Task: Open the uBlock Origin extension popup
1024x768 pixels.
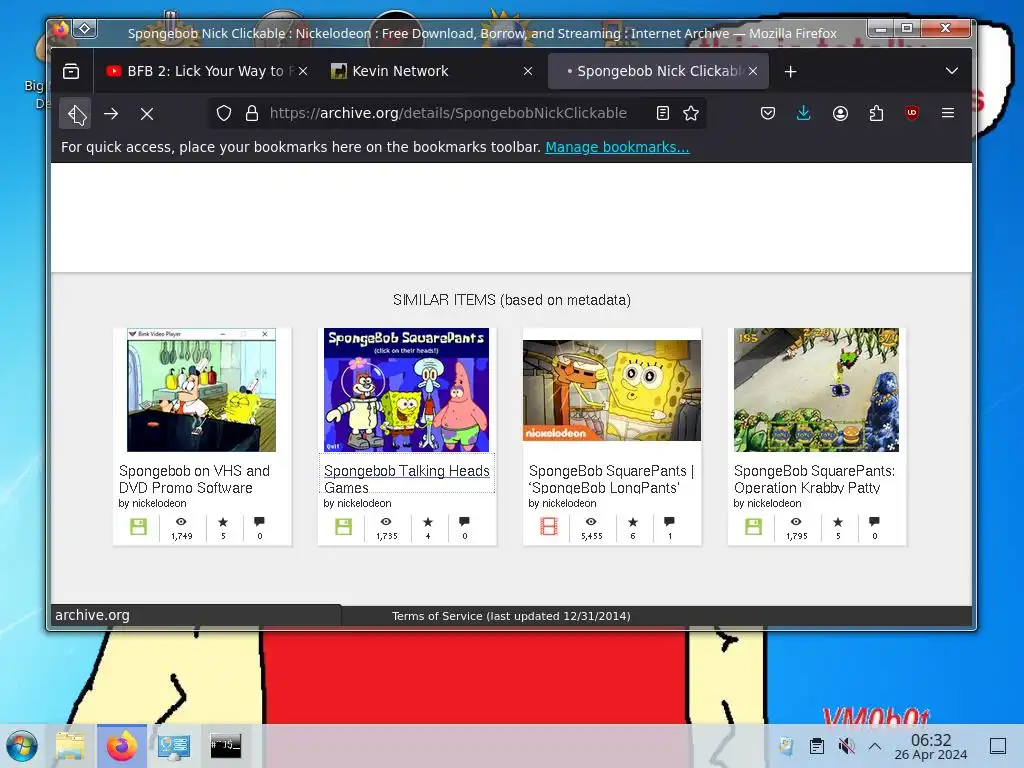Action: pyautogui.click(x=912, y=114)
